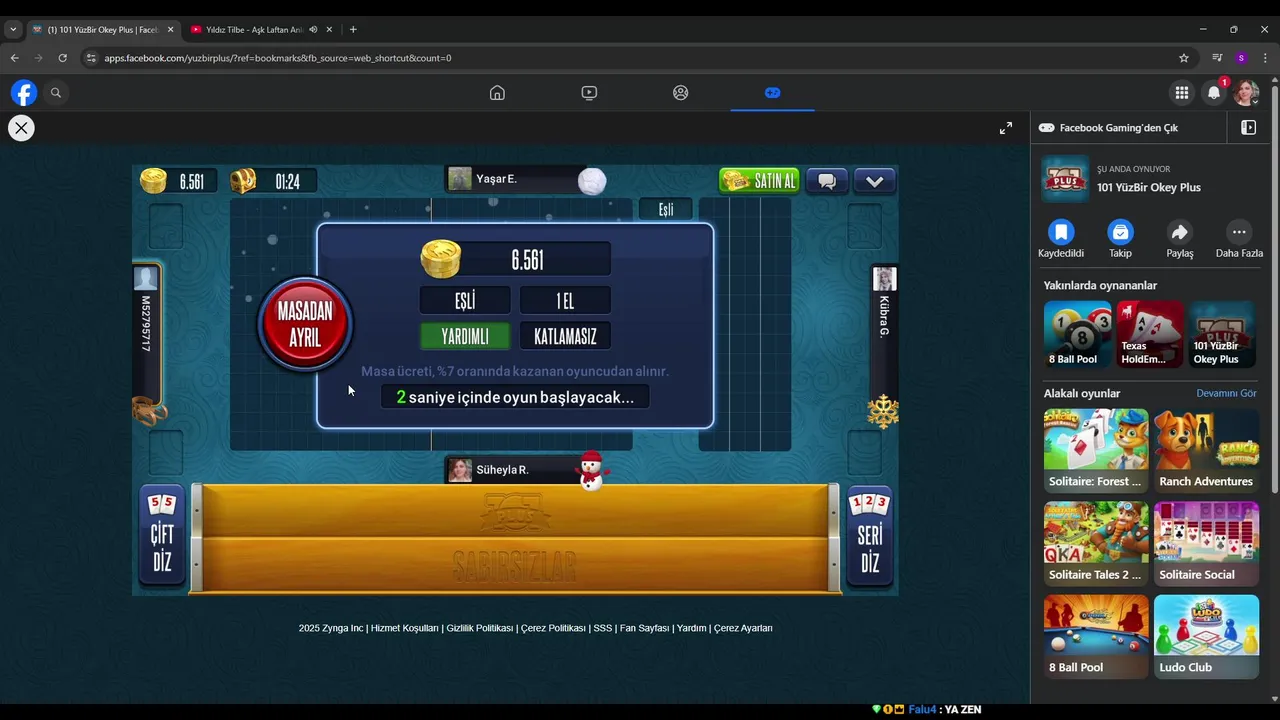Open Solitaire: Forest game card

[1096, 450]
